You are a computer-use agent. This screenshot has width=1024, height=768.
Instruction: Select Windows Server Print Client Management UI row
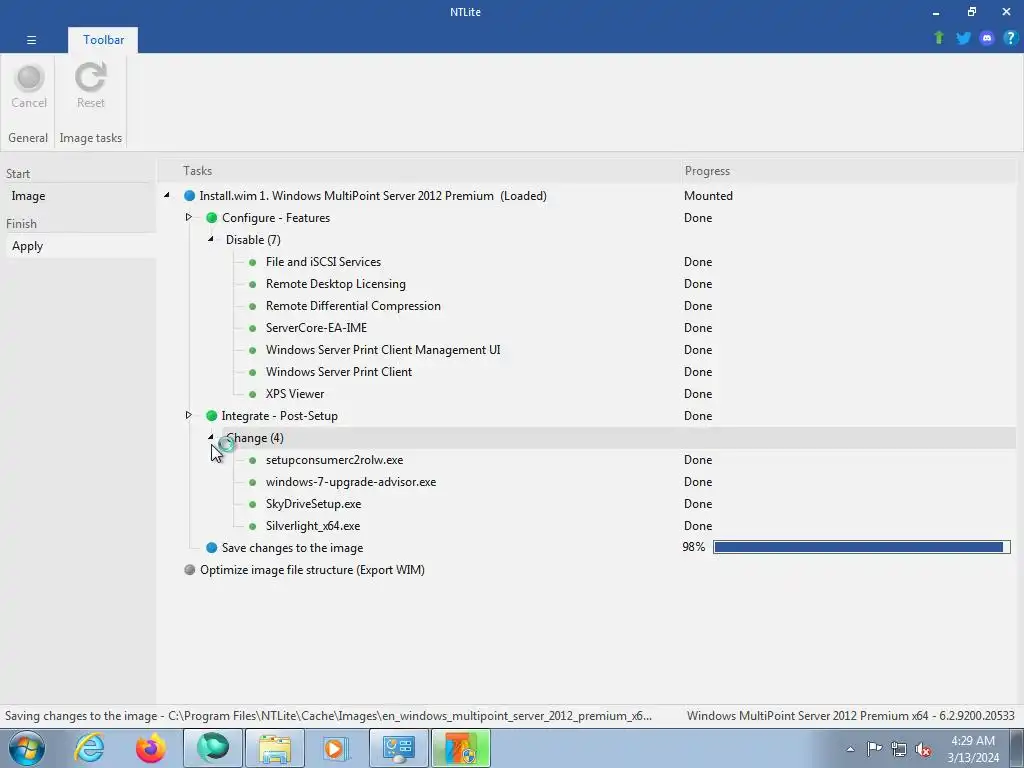588,350
